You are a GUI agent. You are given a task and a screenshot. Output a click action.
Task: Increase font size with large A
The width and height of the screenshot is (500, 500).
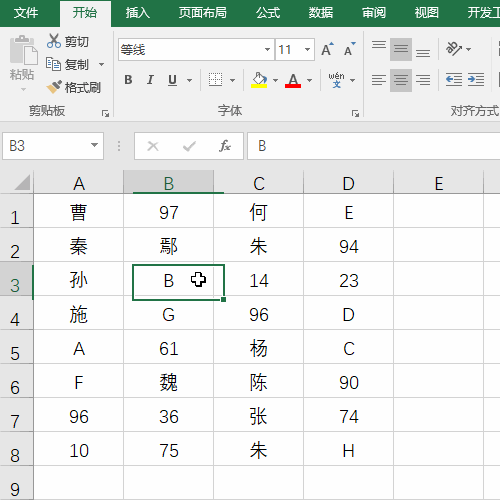pyautogui.click(x=327, y=49)
